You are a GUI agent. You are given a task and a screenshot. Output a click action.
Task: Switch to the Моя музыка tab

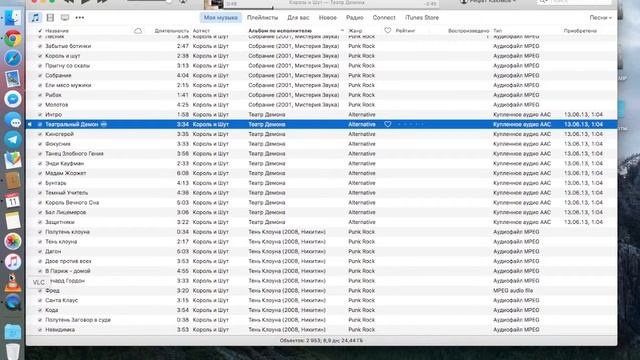(x=220, y=18)
